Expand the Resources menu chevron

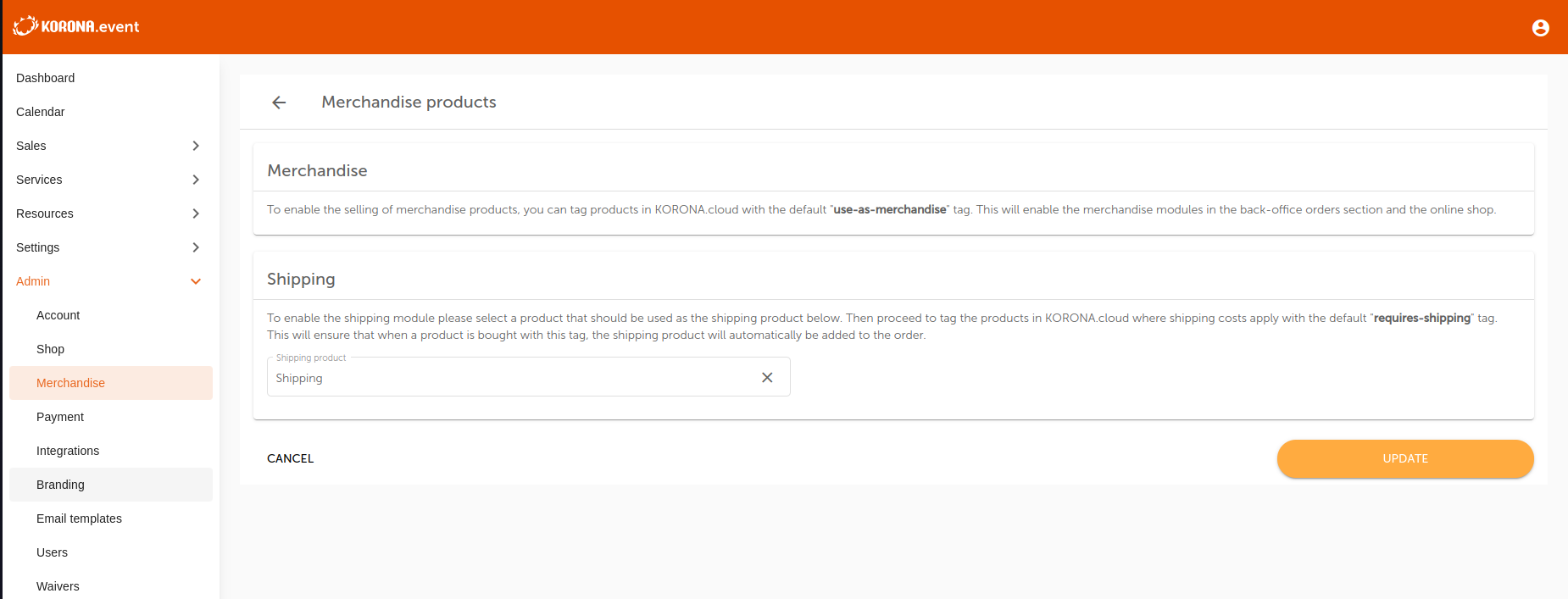pyautogui.click(x=196, y=214)
